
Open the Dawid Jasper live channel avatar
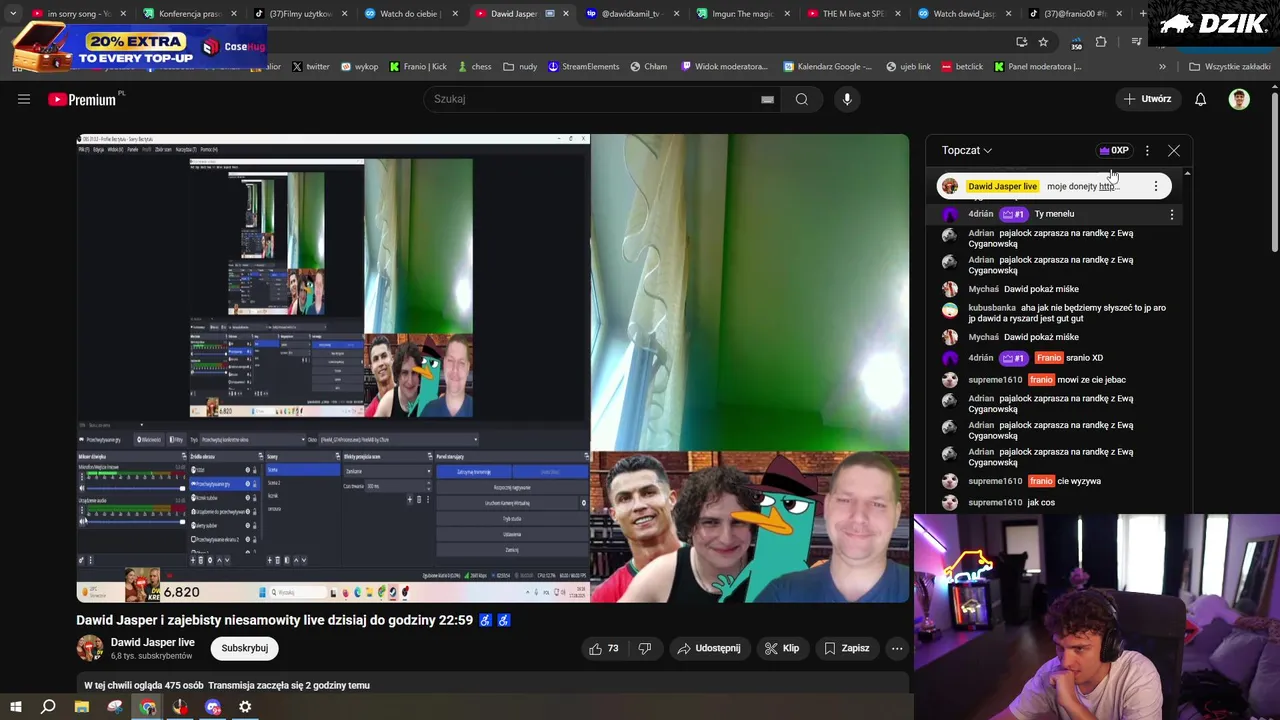90,648
